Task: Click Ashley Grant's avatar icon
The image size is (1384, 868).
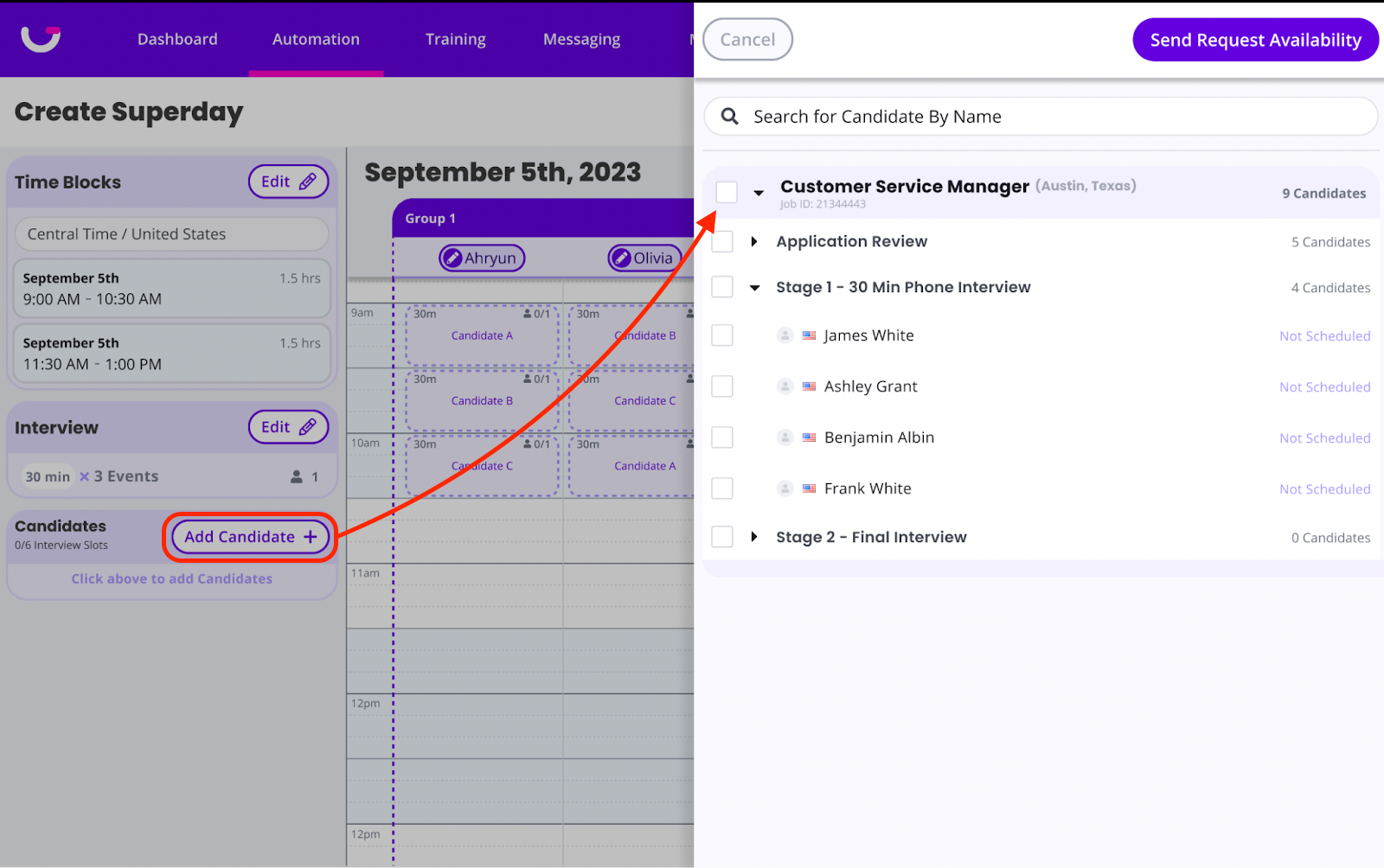Action: pos(785,386)
